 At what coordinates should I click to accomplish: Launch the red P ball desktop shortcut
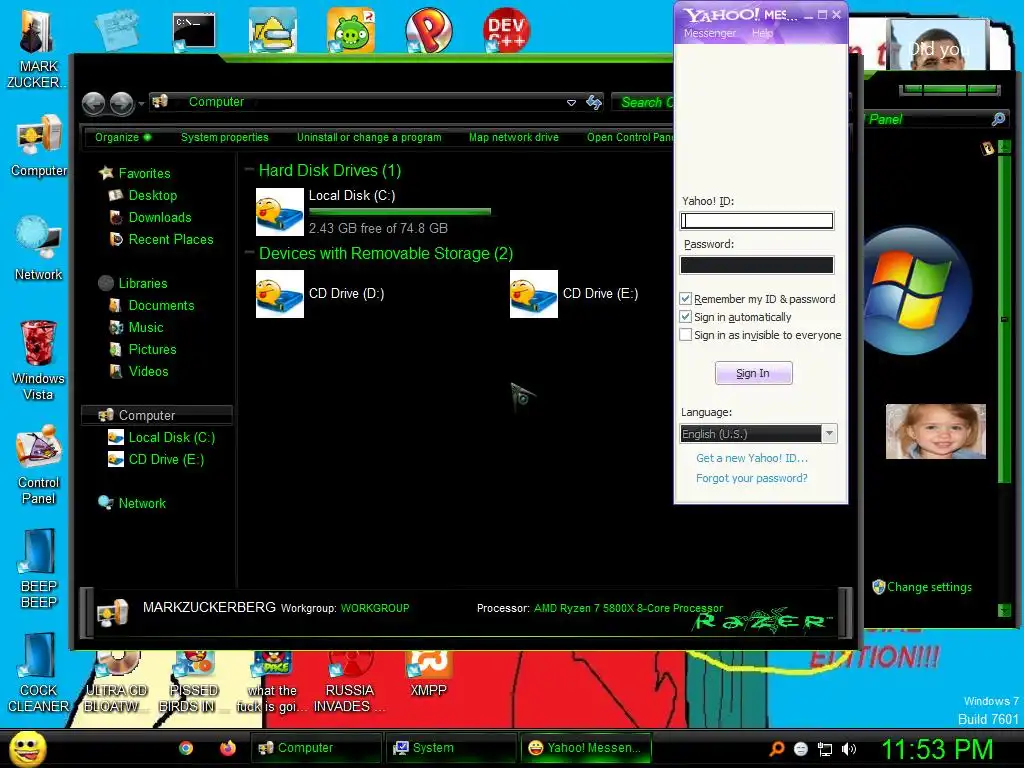[x=428, y=30]
